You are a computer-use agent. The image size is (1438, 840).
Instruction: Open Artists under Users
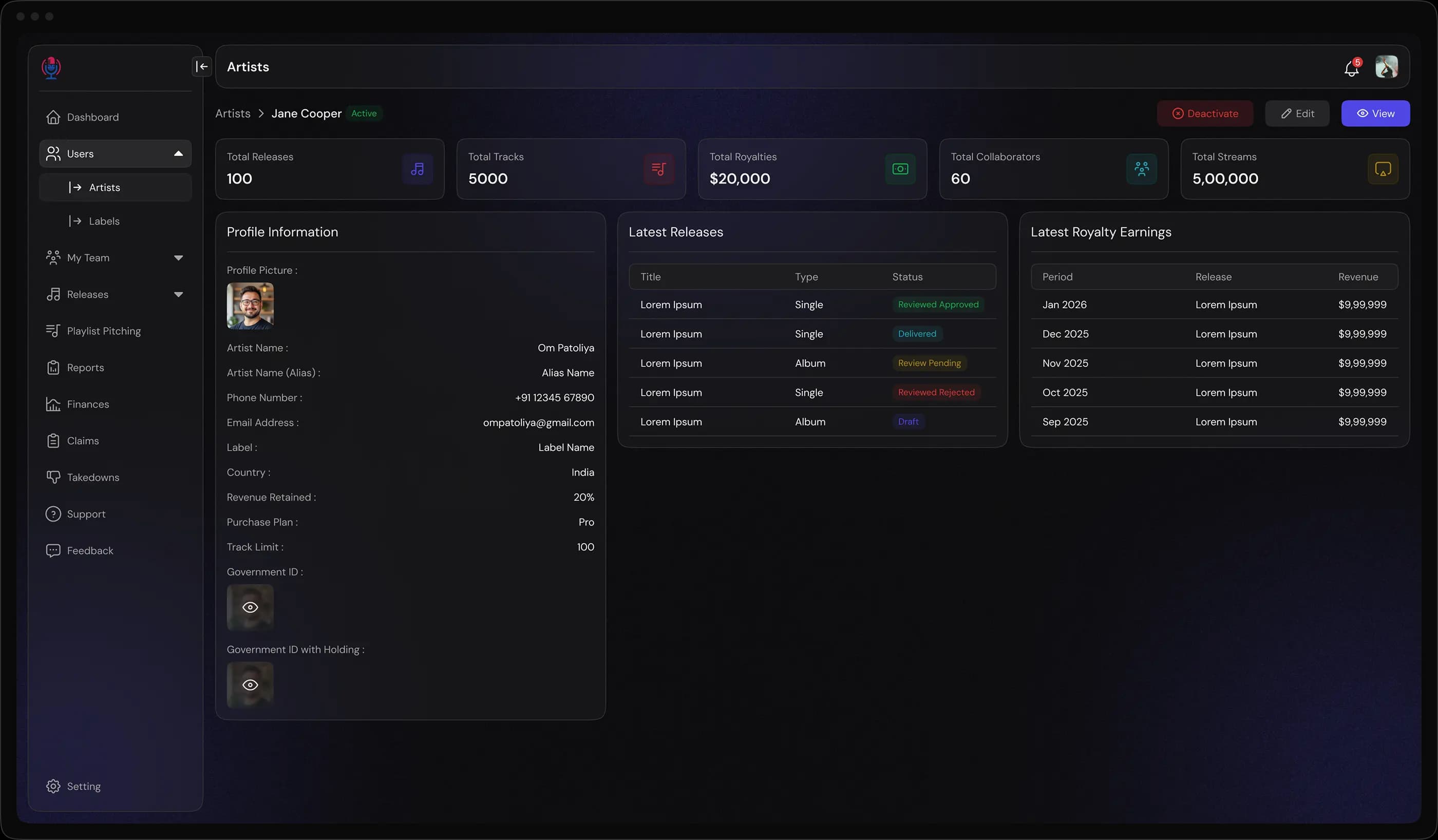115,187
